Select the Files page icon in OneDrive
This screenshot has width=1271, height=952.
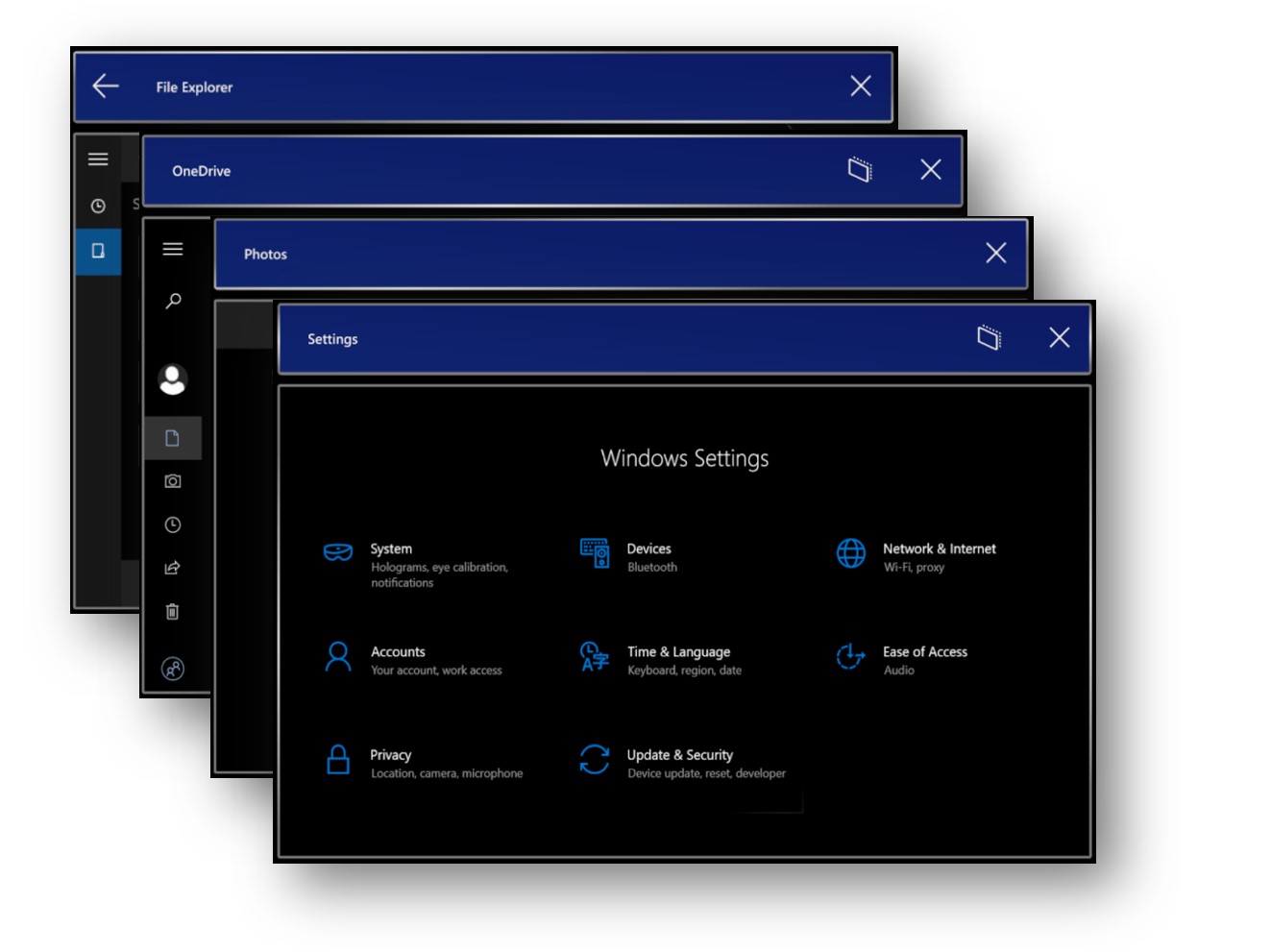173,438
